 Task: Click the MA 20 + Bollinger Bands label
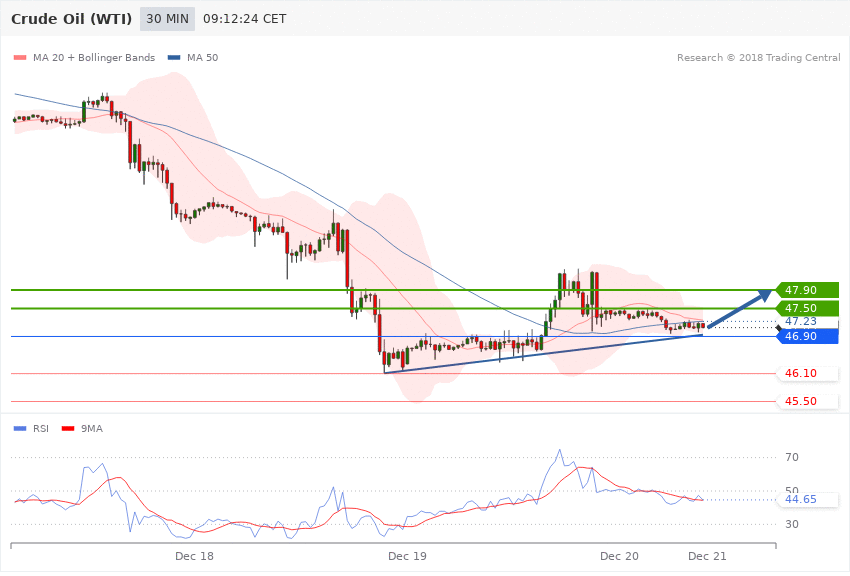click(94, 57)
